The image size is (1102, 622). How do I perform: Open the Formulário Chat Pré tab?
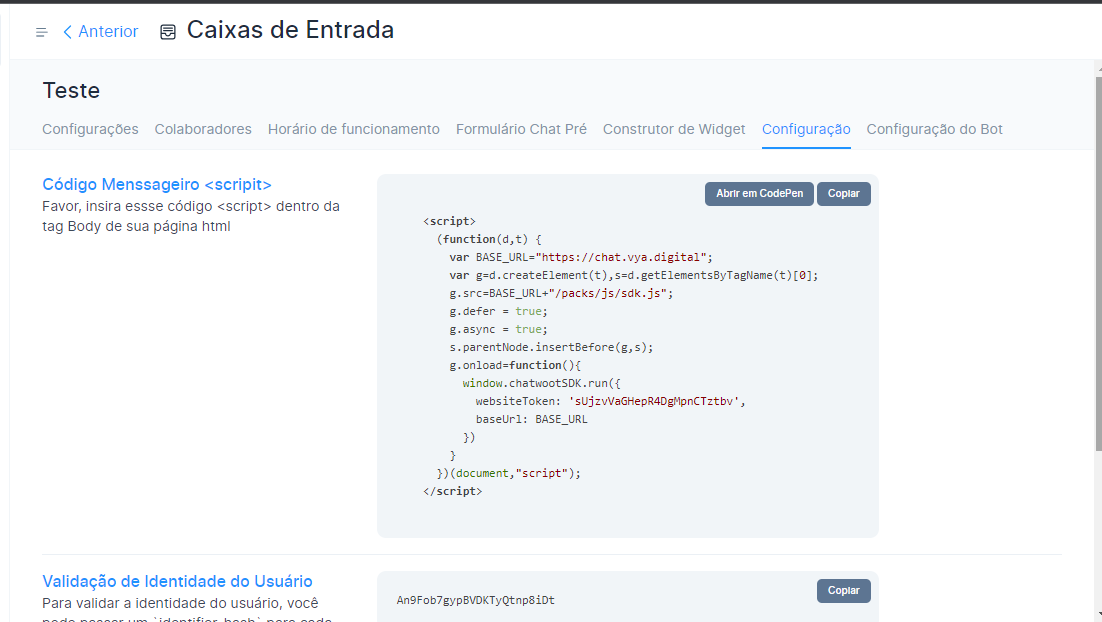521,129
